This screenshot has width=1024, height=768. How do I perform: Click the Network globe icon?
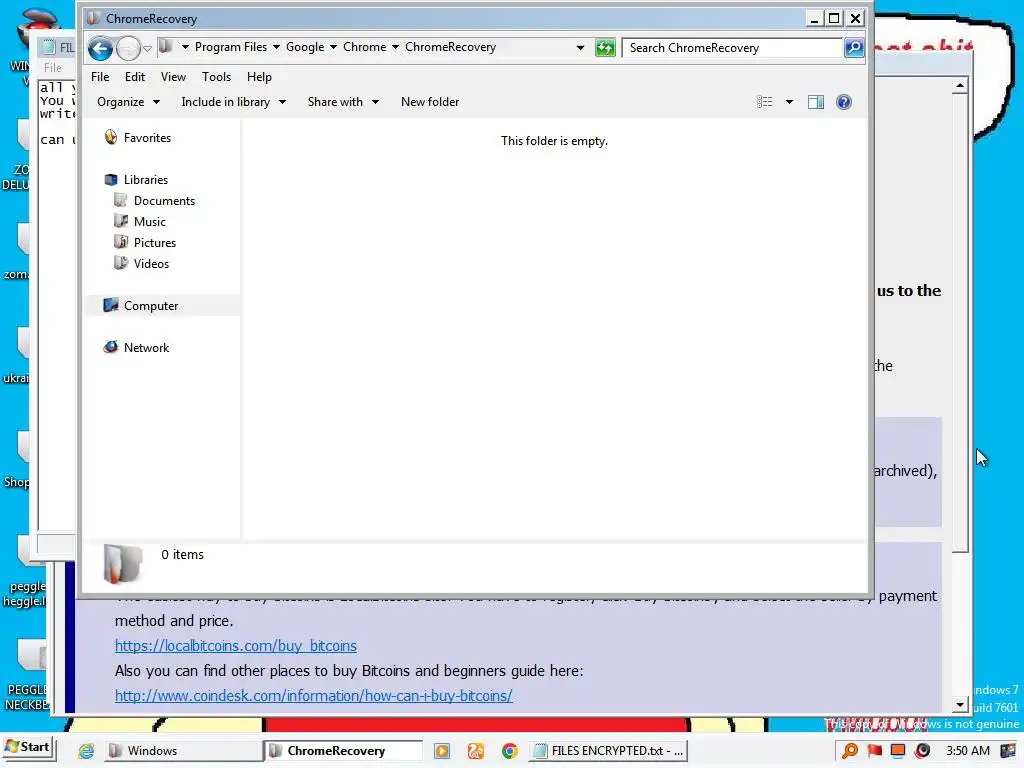point(111,347)
